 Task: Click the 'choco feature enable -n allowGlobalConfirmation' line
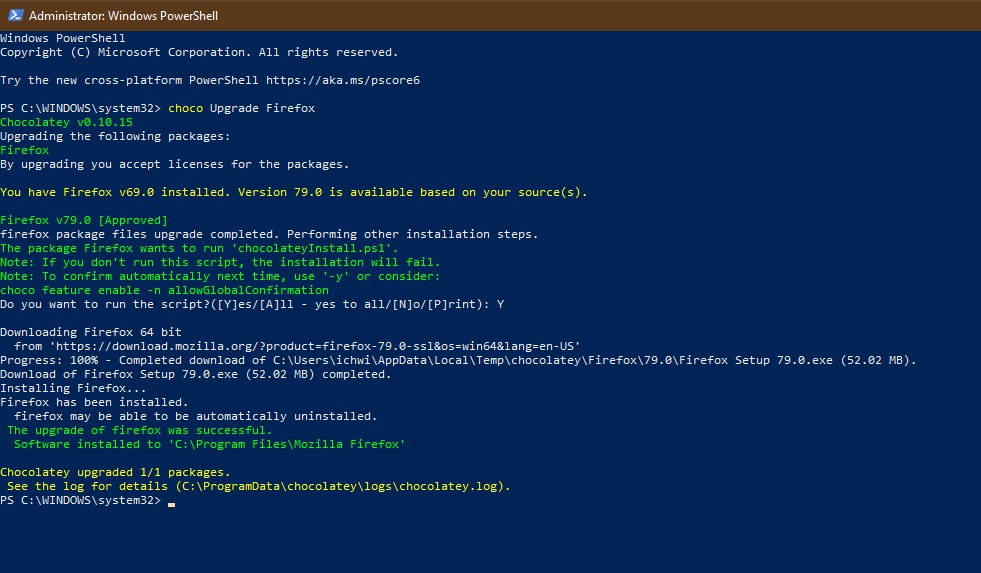pos(164,290)
